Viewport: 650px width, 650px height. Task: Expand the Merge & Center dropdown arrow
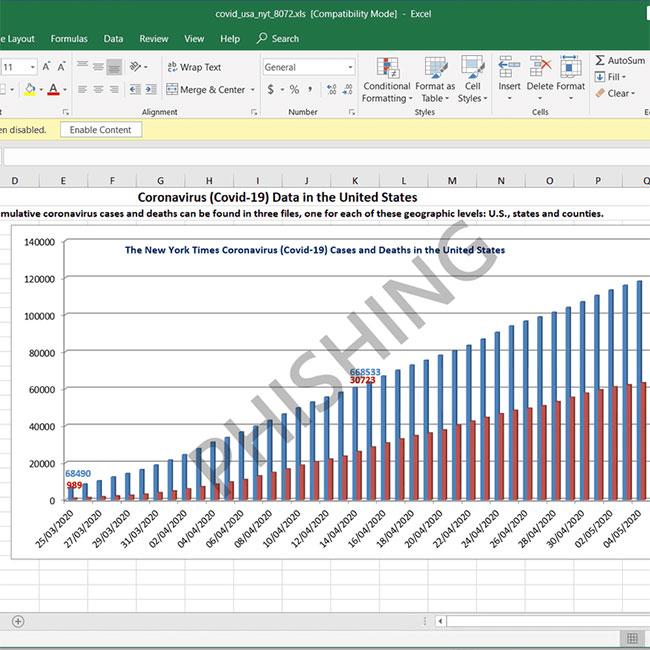coord(252,90)
